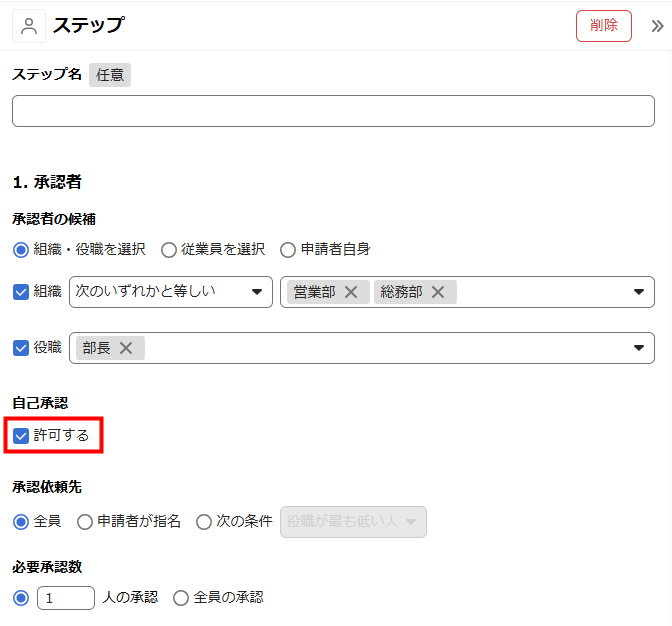Remove 営業部 tag with X icon

click(x=351, y=292)
